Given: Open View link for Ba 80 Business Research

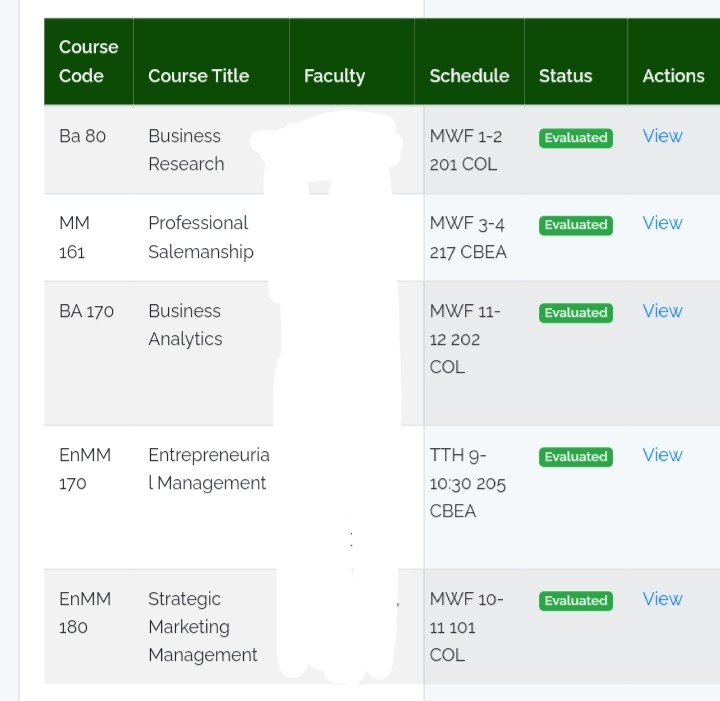Looking at the screenshot, I should 662,136.
